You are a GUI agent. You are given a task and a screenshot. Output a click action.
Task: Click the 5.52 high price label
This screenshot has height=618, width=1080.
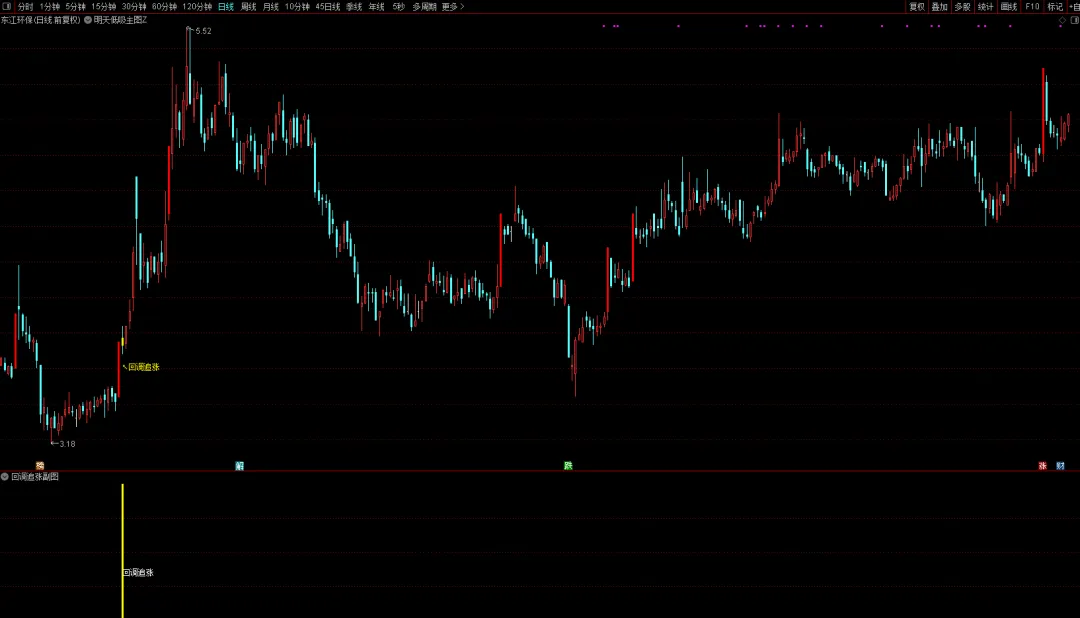(203, 31)
